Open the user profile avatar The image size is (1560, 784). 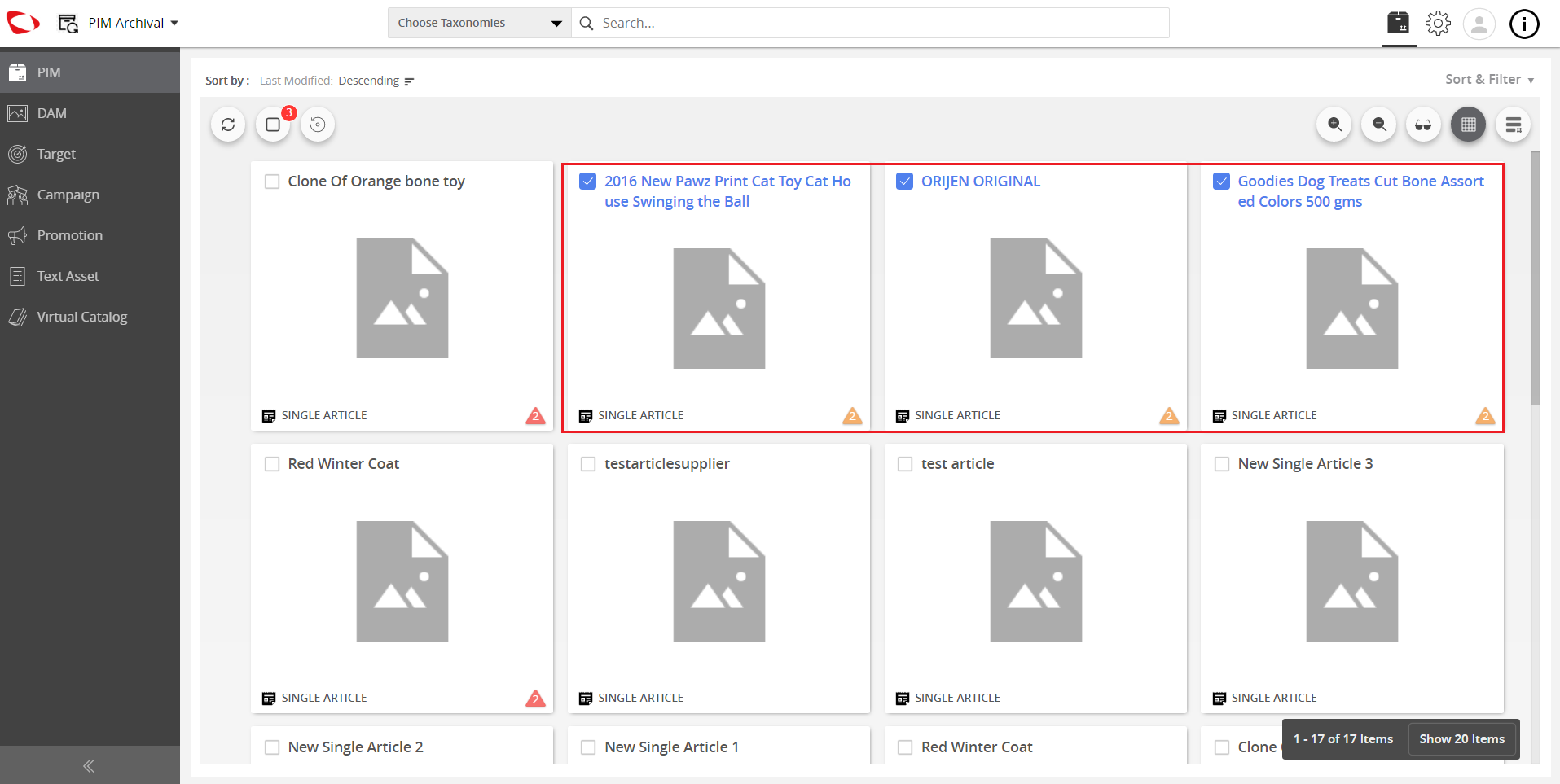tap(1479, 24)
